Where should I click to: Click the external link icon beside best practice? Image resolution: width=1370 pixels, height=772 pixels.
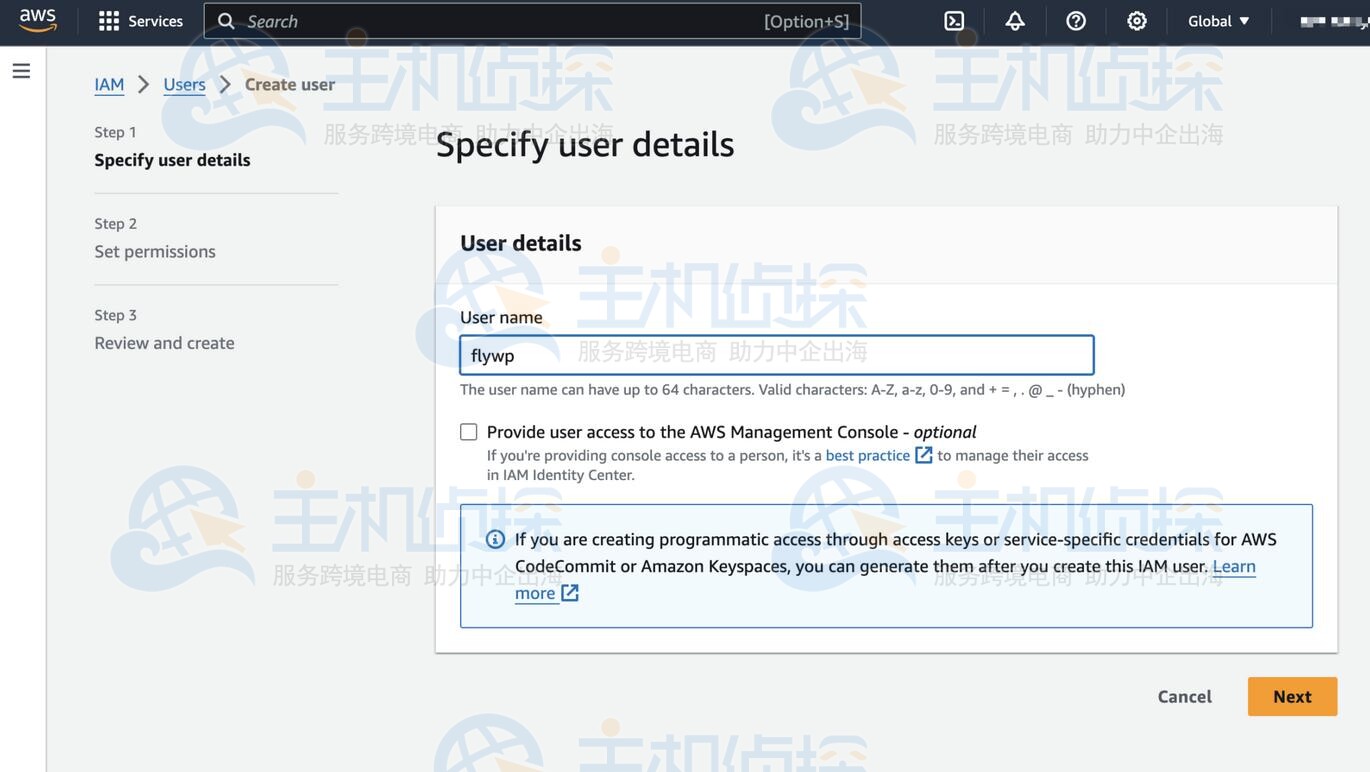(924, 455)
